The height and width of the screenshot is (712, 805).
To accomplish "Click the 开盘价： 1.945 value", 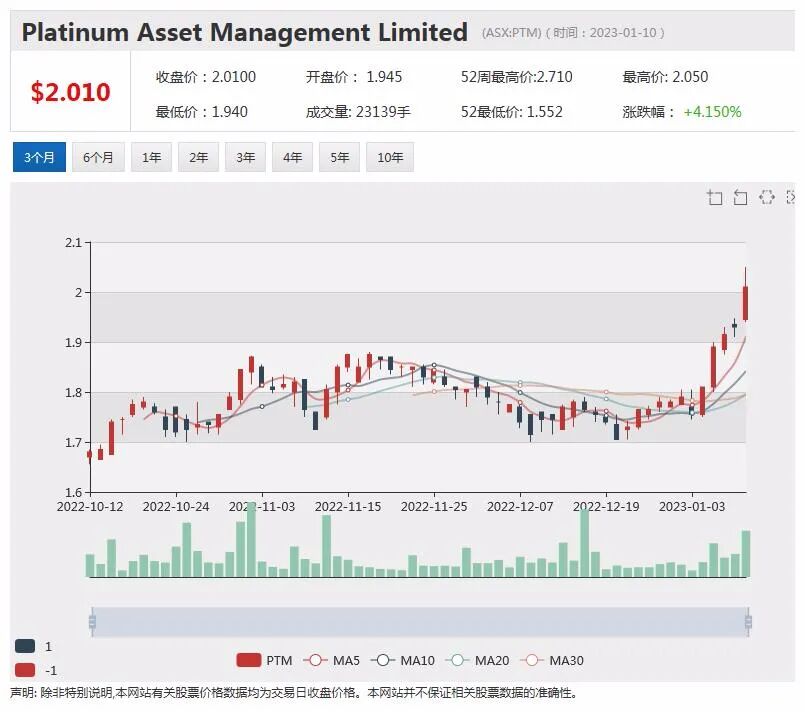I will 354,77.
